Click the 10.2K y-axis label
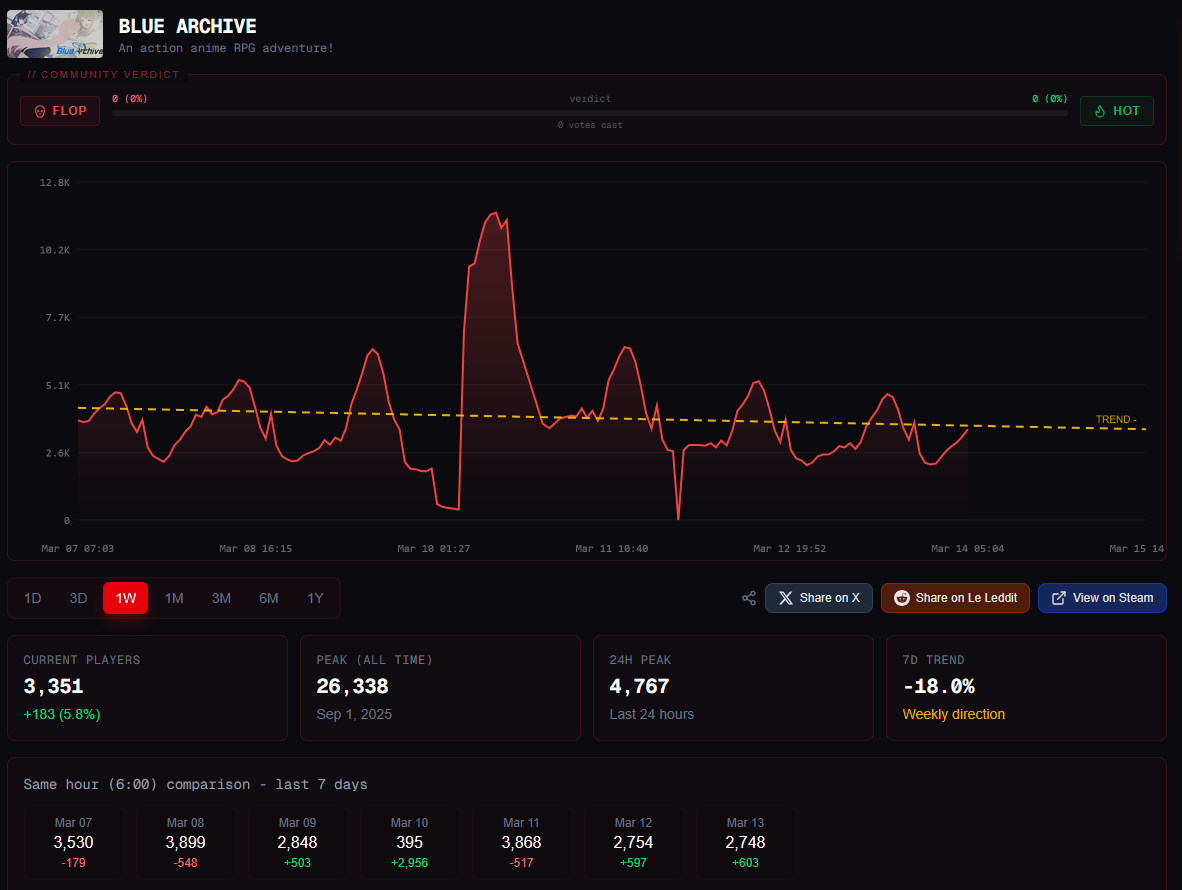 [55, 250]
